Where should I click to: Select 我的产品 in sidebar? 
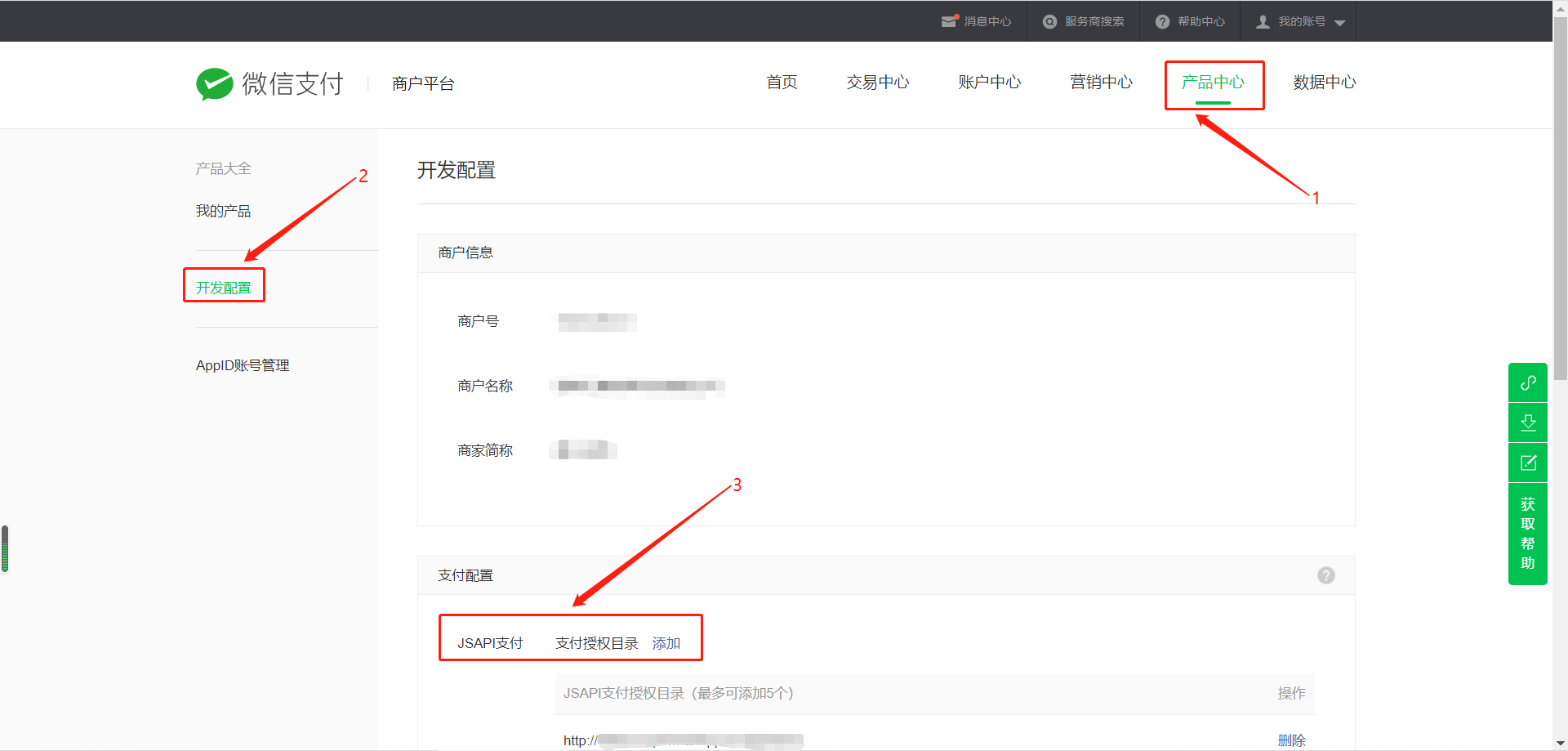[x=223, y=211]
